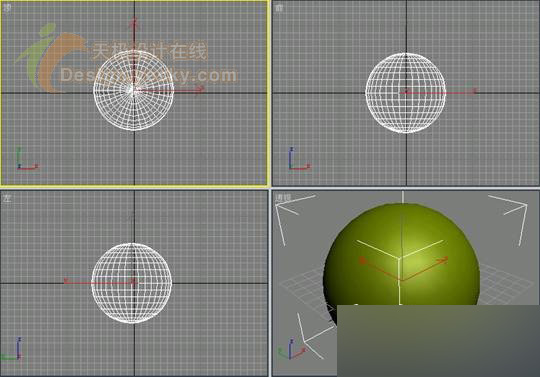Click the axis tripod in the Perspective viewport corner
Screen dimensions: 540x377
(292, 349)
